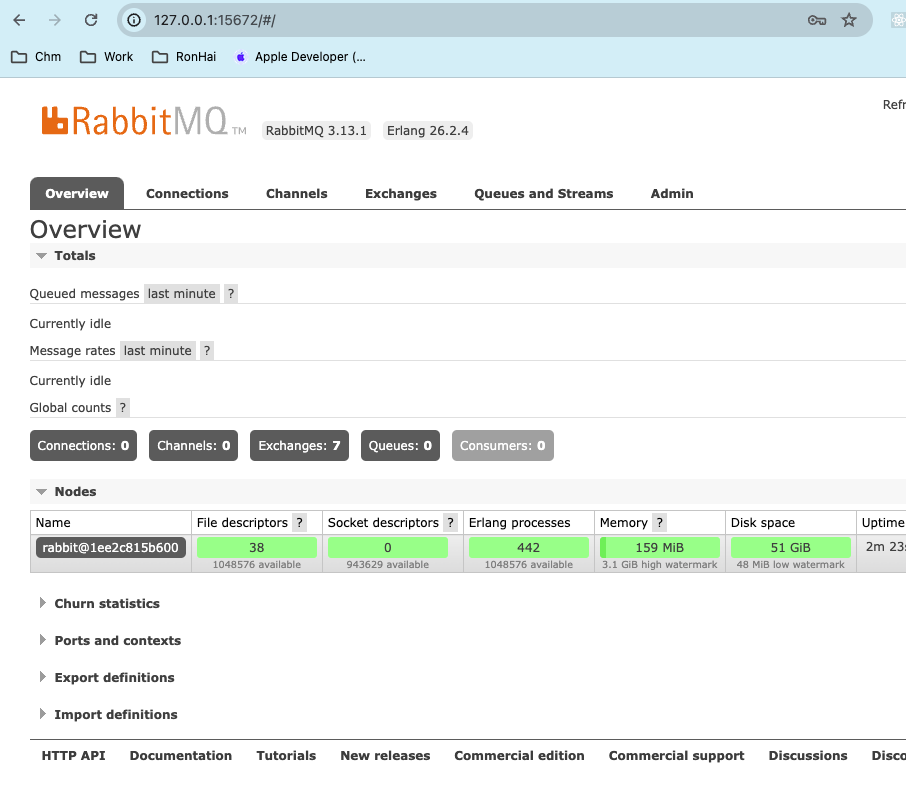
Task: Reload the page with the refresh icon
Action: pyautogui.click(x=91, y=20)
